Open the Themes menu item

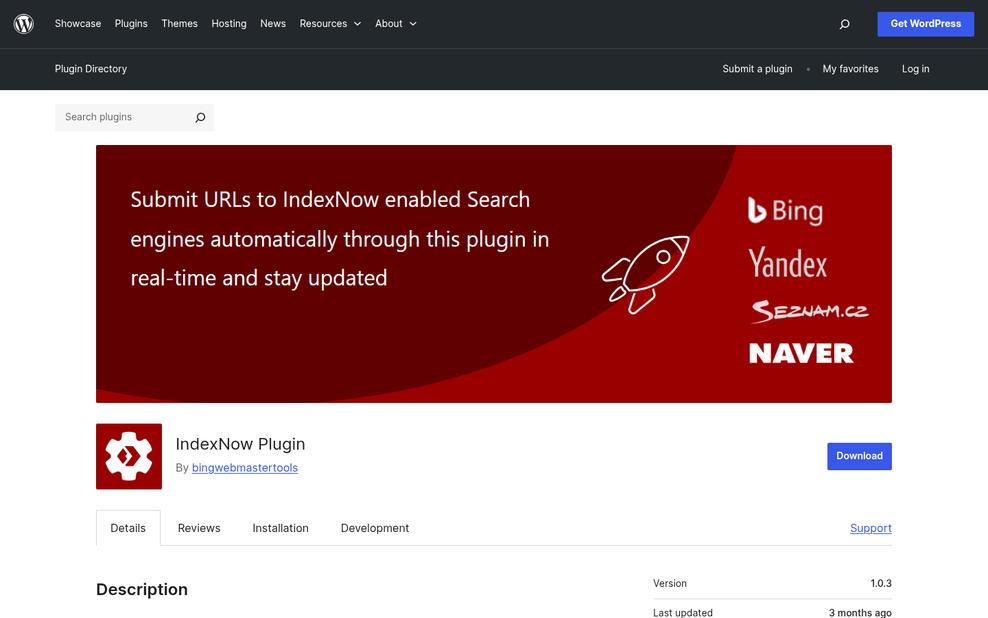[x=180, y=23]
